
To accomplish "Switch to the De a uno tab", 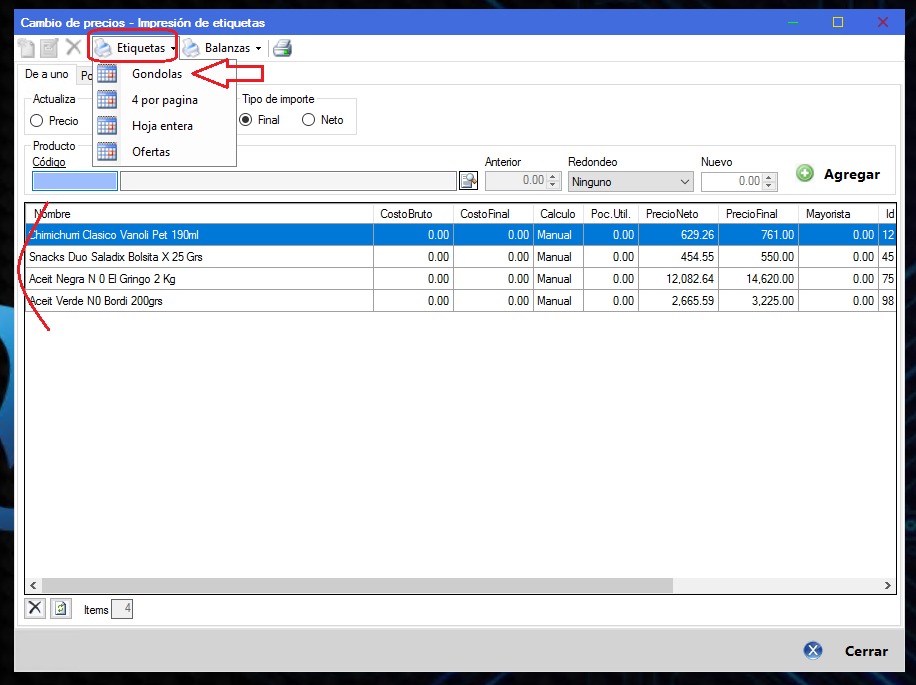I will point(47,75).
